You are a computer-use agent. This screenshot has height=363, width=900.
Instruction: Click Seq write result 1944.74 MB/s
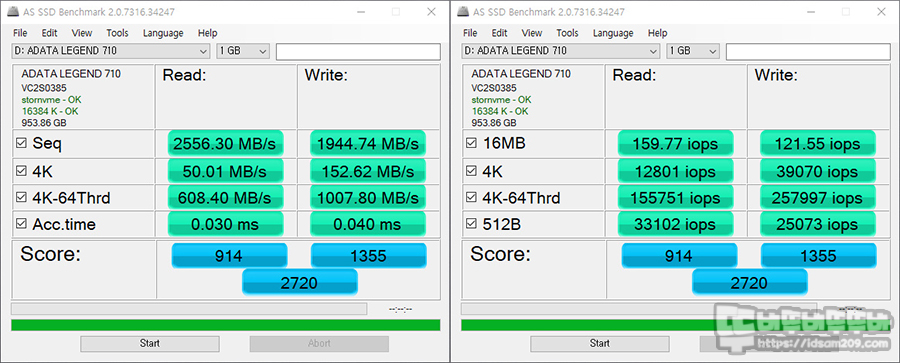point(368,144)
